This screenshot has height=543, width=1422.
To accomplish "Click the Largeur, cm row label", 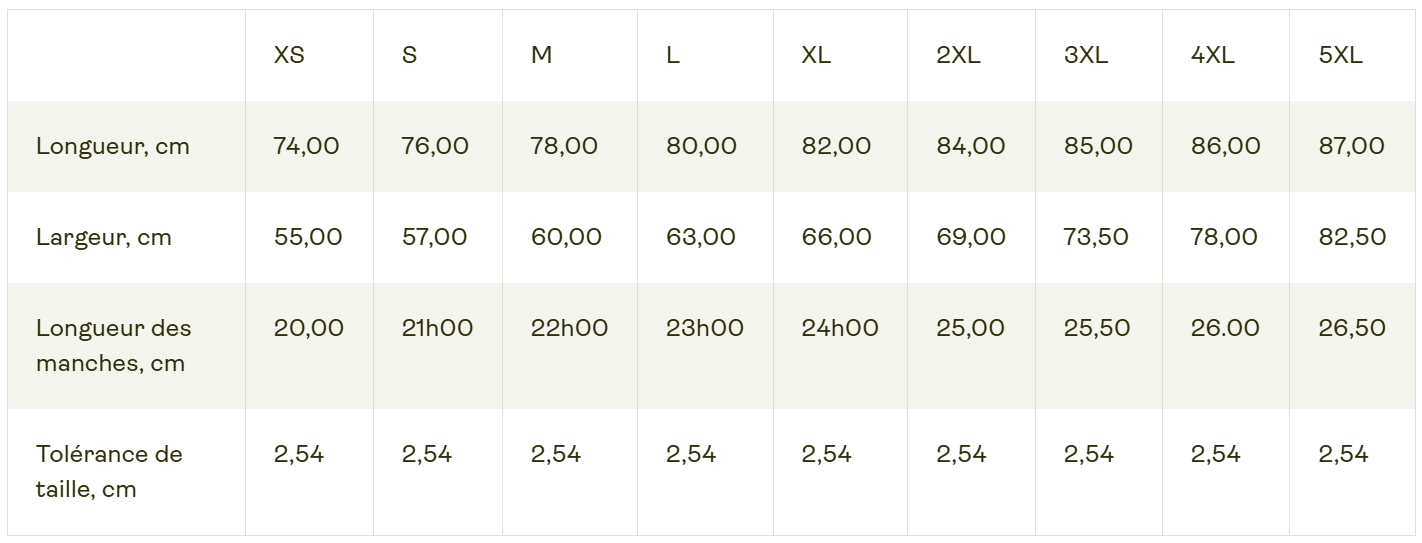I will click(x=103, y=238).
